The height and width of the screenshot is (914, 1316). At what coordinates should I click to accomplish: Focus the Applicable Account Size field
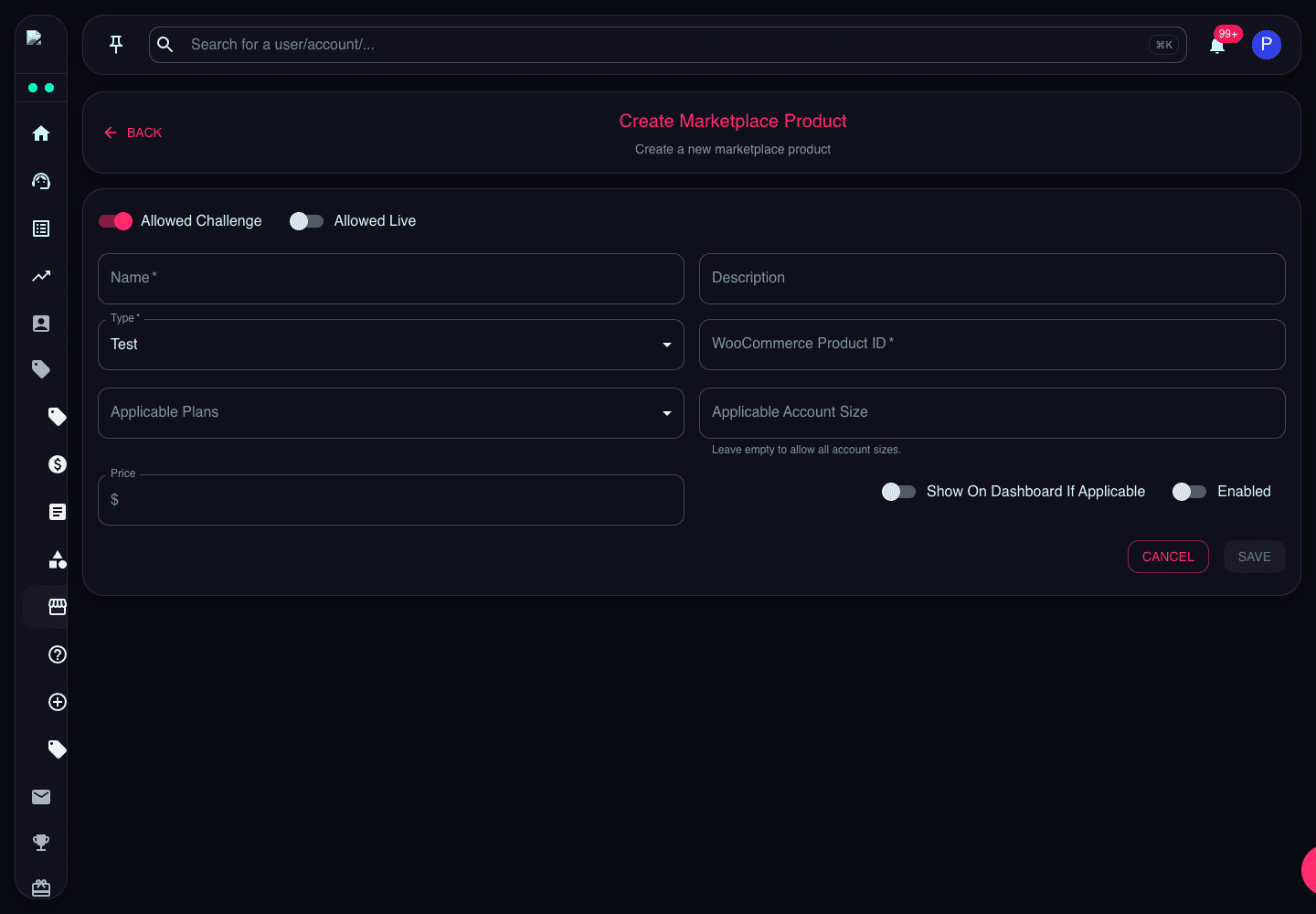[992, 413]
